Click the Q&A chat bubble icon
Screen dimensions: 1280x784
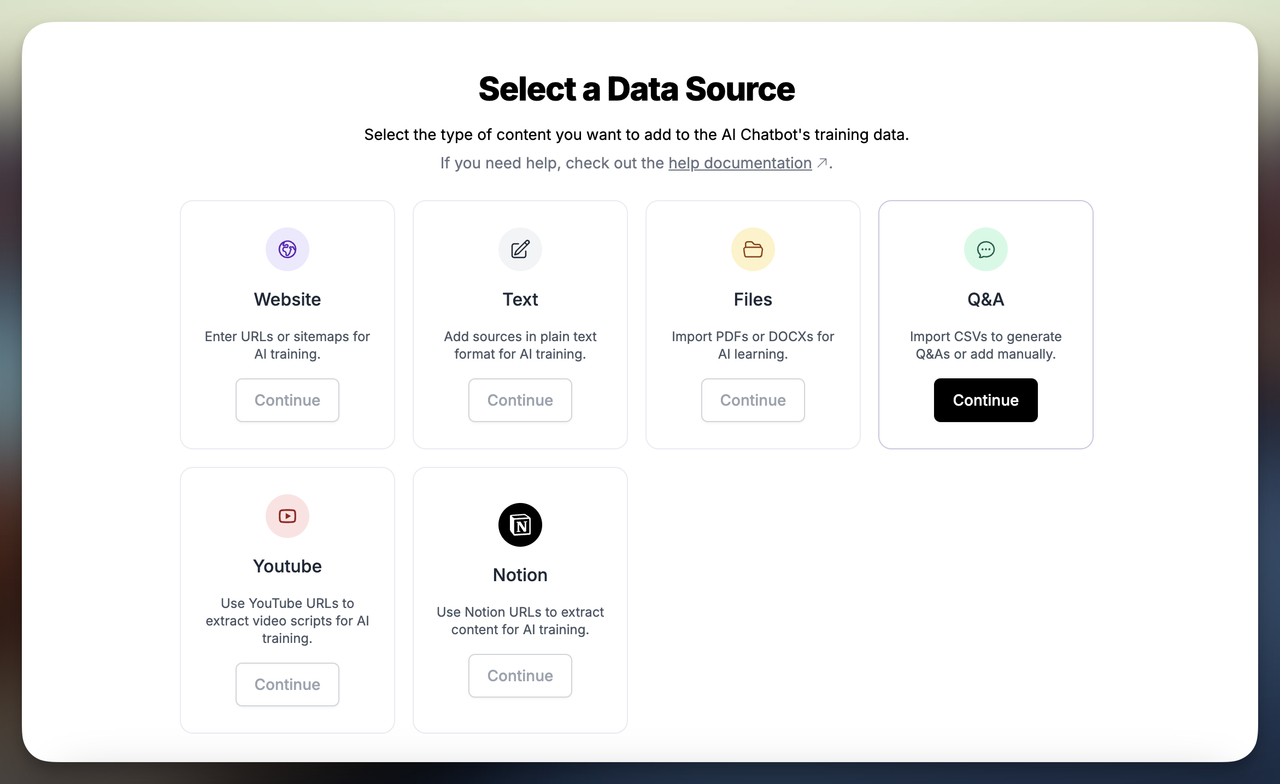tap(985, 249)
